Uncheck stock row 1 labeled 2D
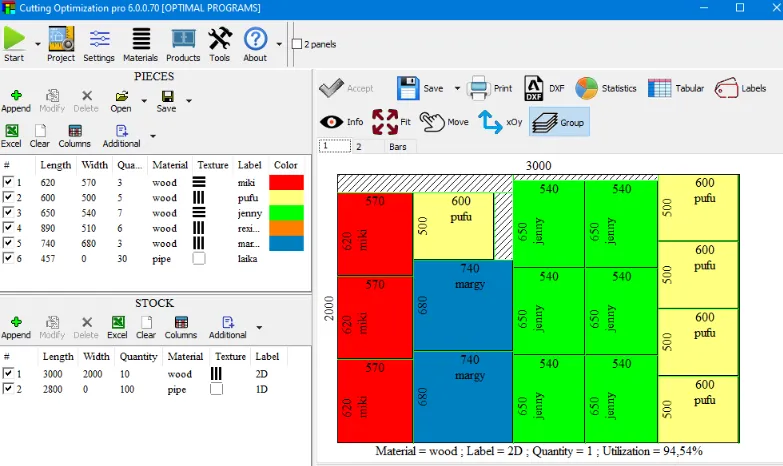783x466 pixels. [x=8, y=373]
